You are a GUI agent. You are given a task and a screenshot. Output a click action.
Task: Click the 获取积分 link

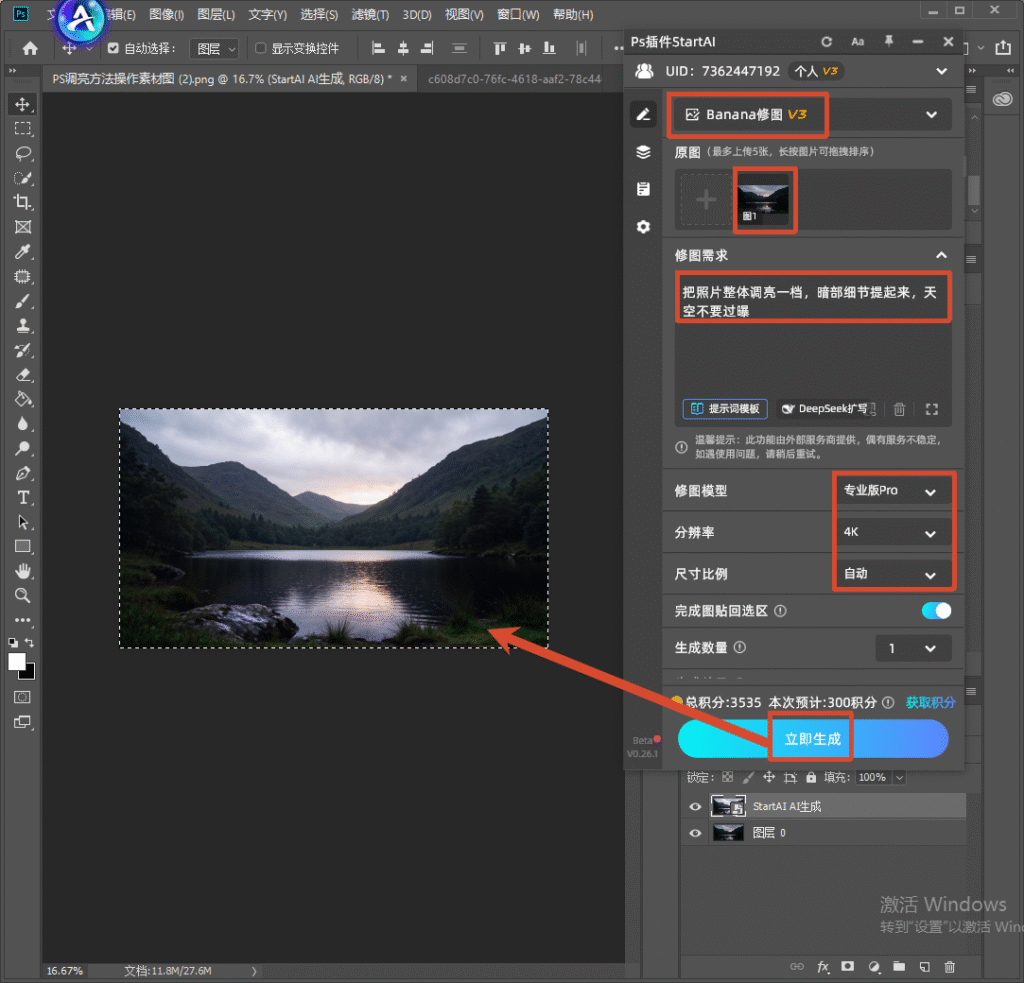[x=930, y=703]
